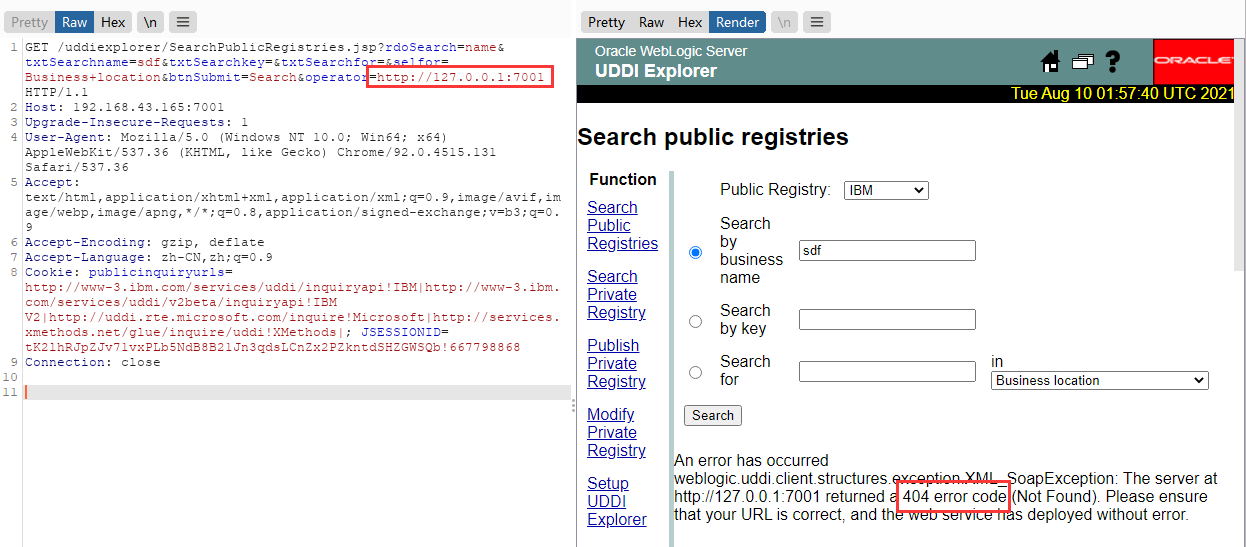The width and height of the screenshot is (1246, 547).
Task: Select the Search by business name radio
Action: pyautogui.click(x=696, y=252)
